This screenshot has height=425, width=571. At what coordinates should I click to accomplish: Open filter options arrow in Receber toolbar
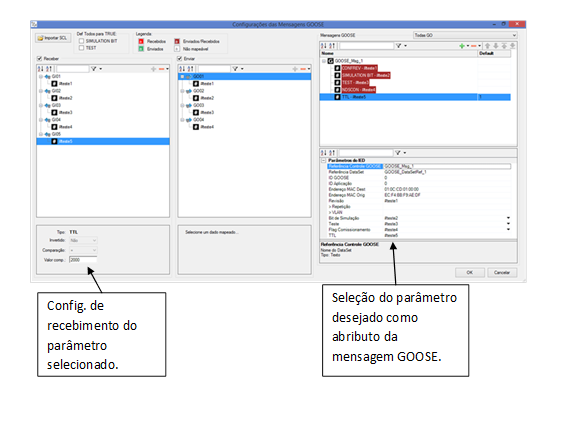101,69
